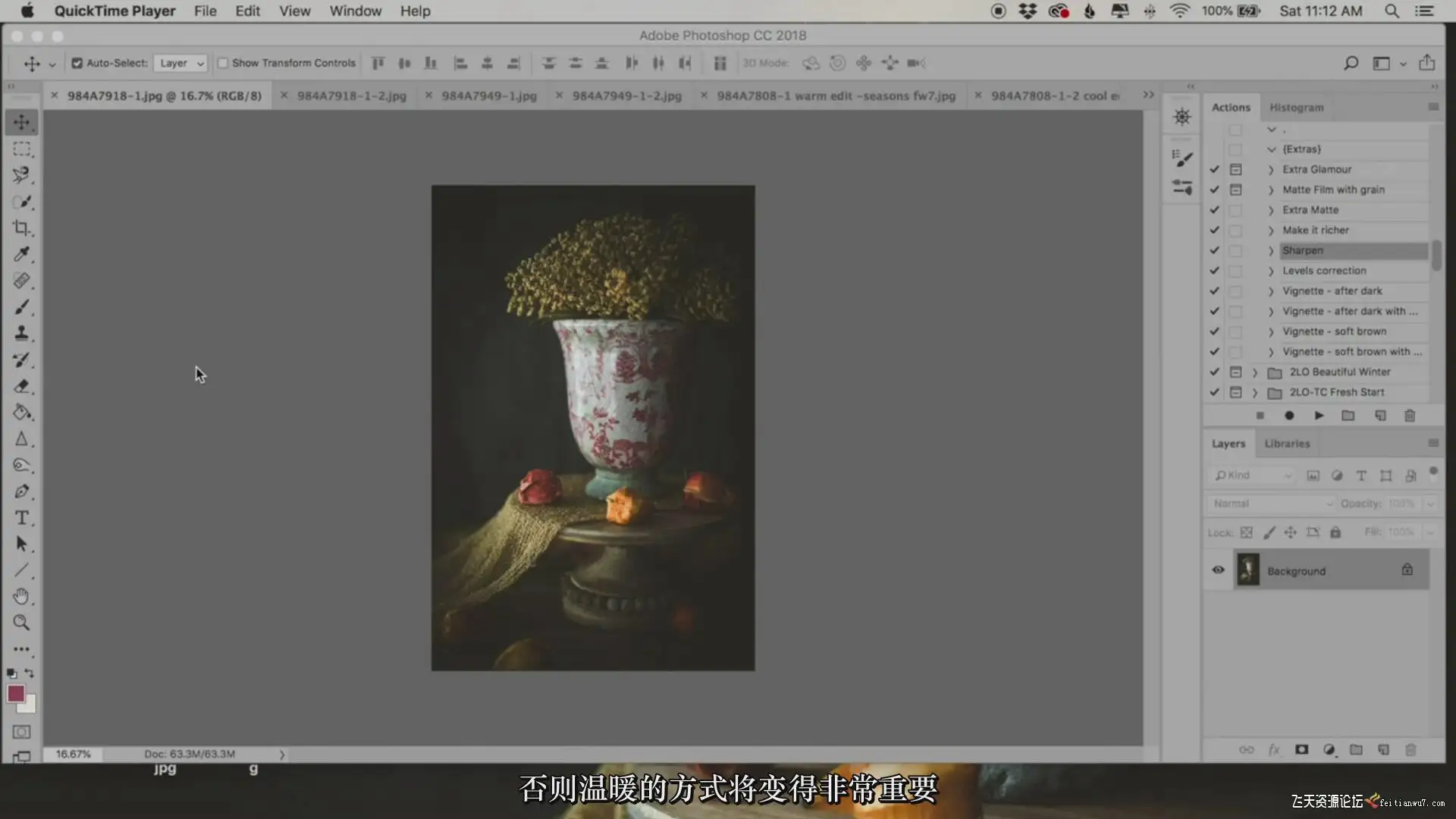Click the Play action button
Image resolution: width=1456 pixels, height=819 pixels.
(x=1319, y=416)
